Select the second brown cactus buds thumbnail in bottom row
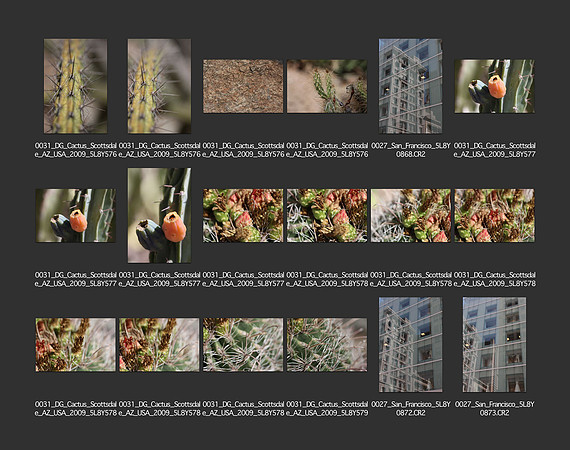The image size is (570, 450). tap(159, 345)
